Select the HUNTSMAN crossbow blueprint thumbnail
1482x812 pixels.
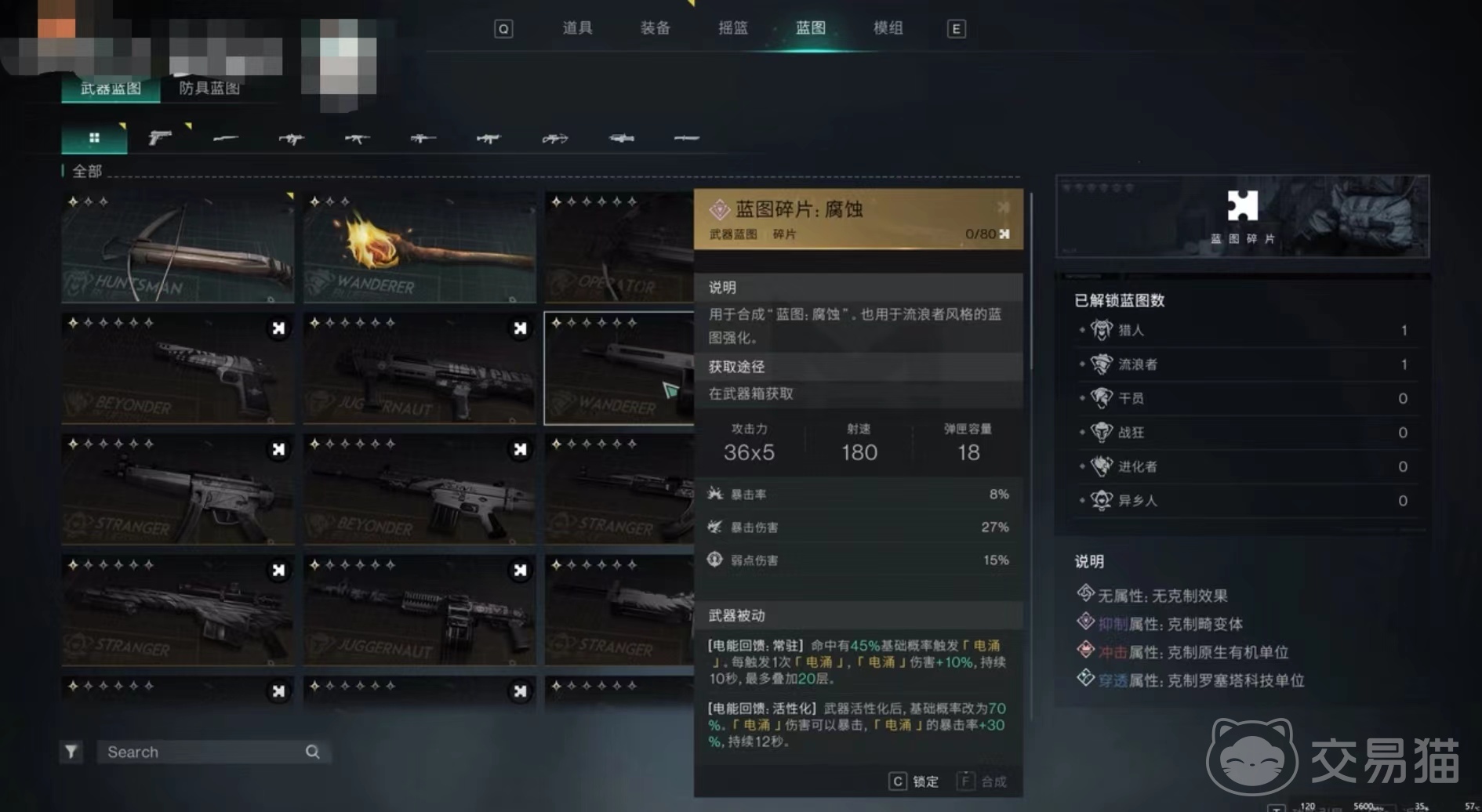(178, 247)
